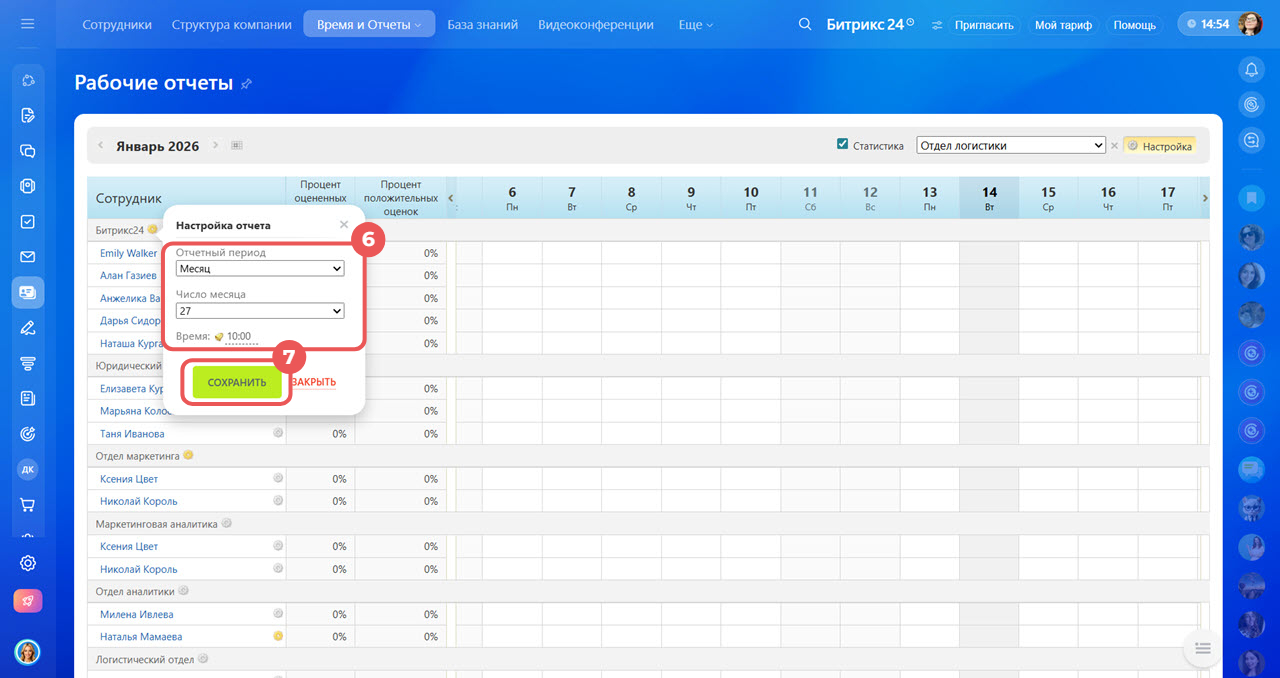Open calendar picker next to Январь 2026

(237, 146)
